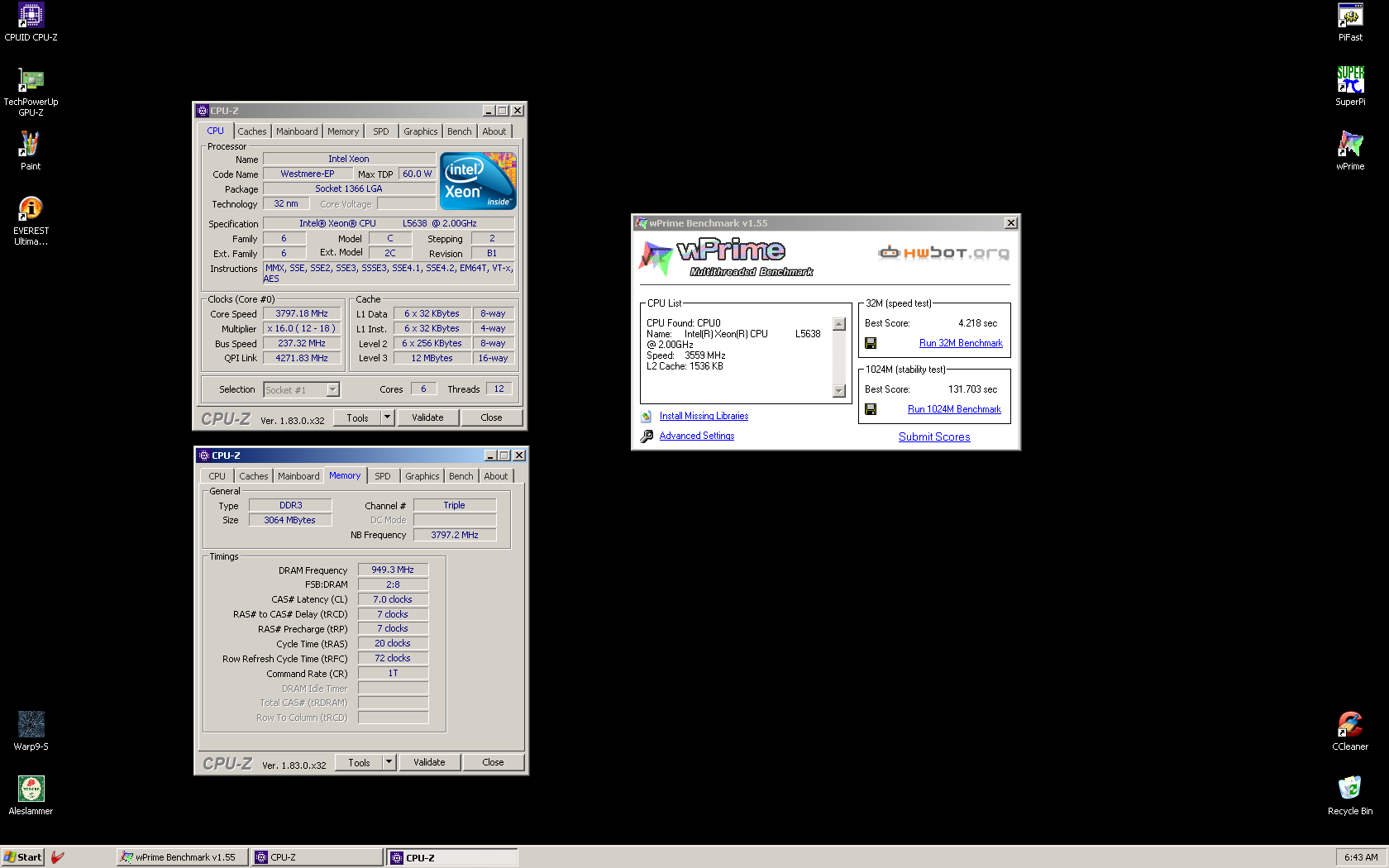This screenshot has height=868, width=1389.
Task: Click the quick launch icon beside Start
Action: pyautogui.click(x=58, y=857)
